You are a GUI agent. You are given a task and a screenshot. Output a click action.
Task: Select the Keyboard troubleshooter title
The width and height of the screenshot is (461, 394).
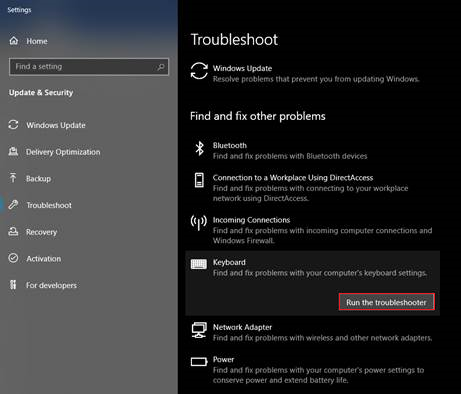point(229,262)
